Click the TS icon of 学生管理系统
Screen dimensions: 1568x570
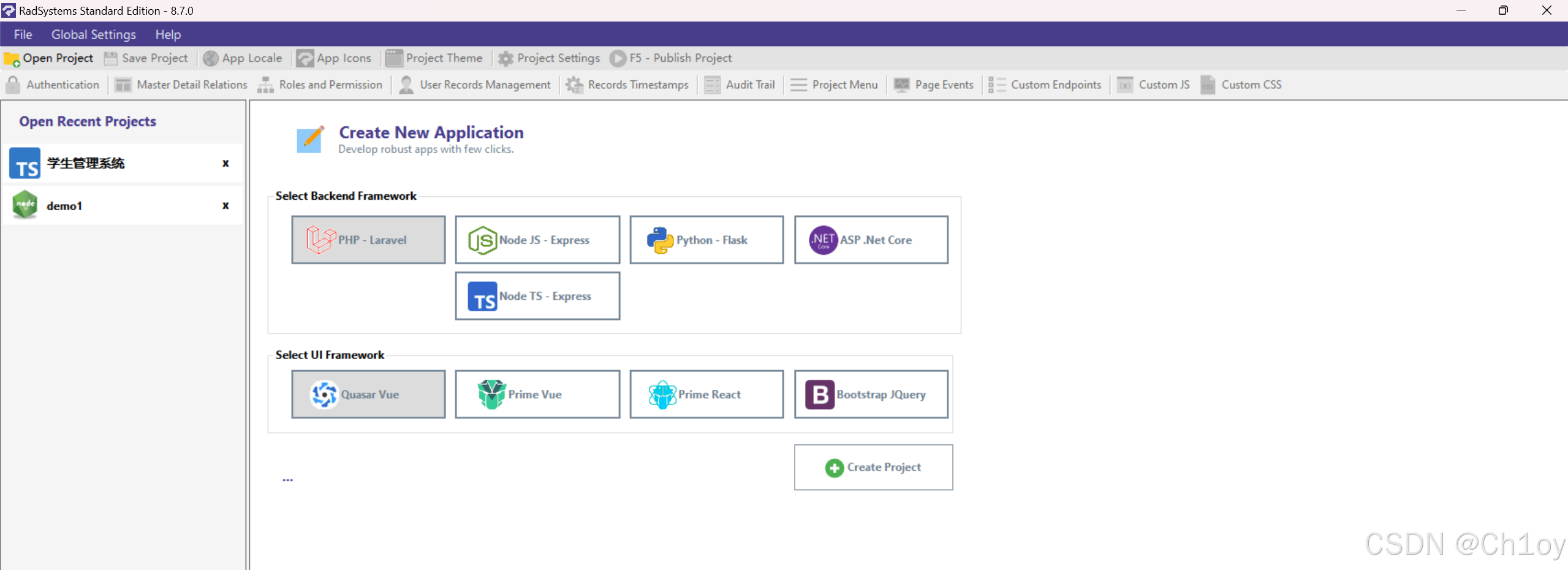coord(25,163)
